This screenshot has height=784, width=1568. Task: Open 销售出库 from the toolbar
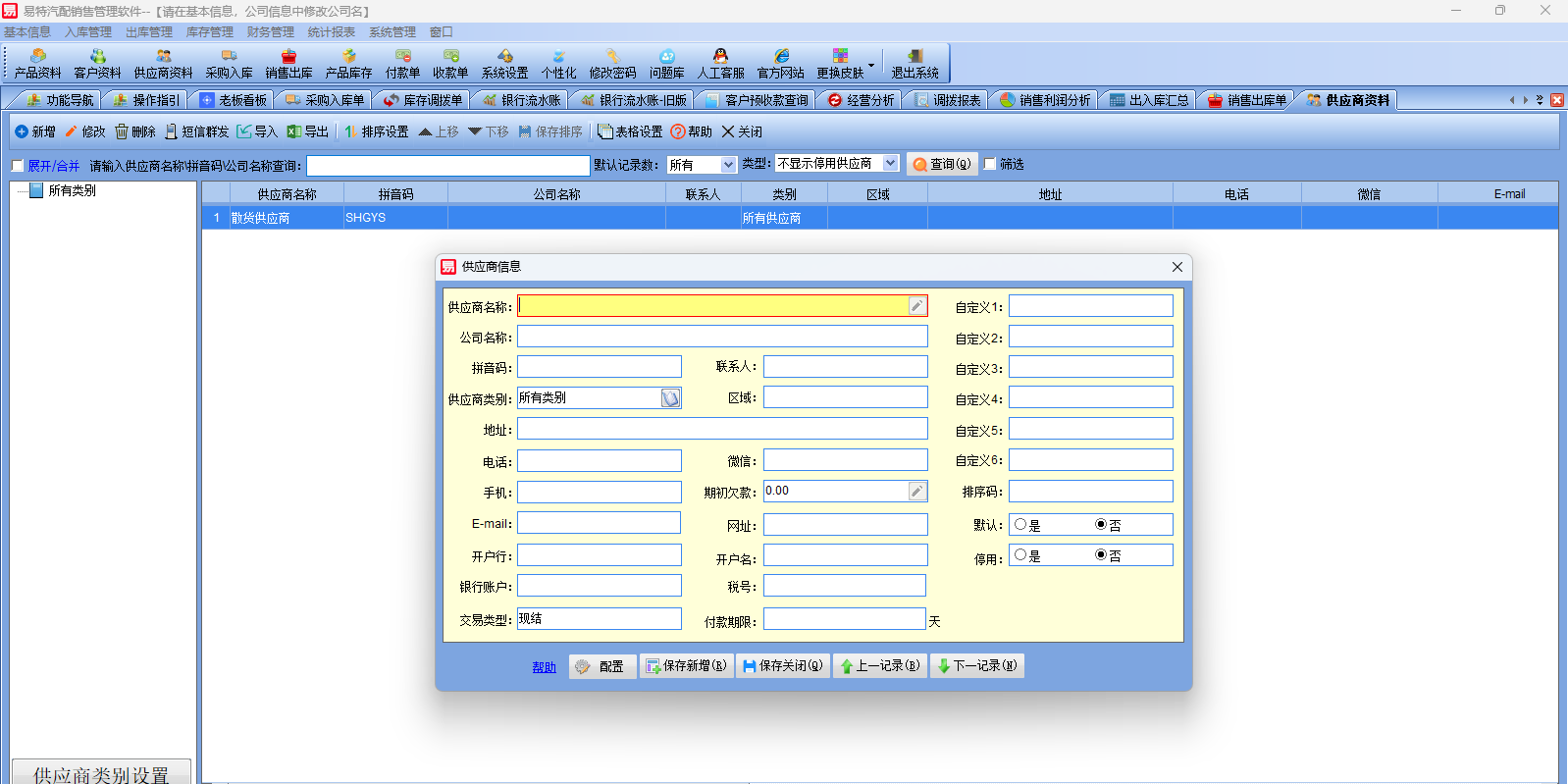(x=288, y=64)
